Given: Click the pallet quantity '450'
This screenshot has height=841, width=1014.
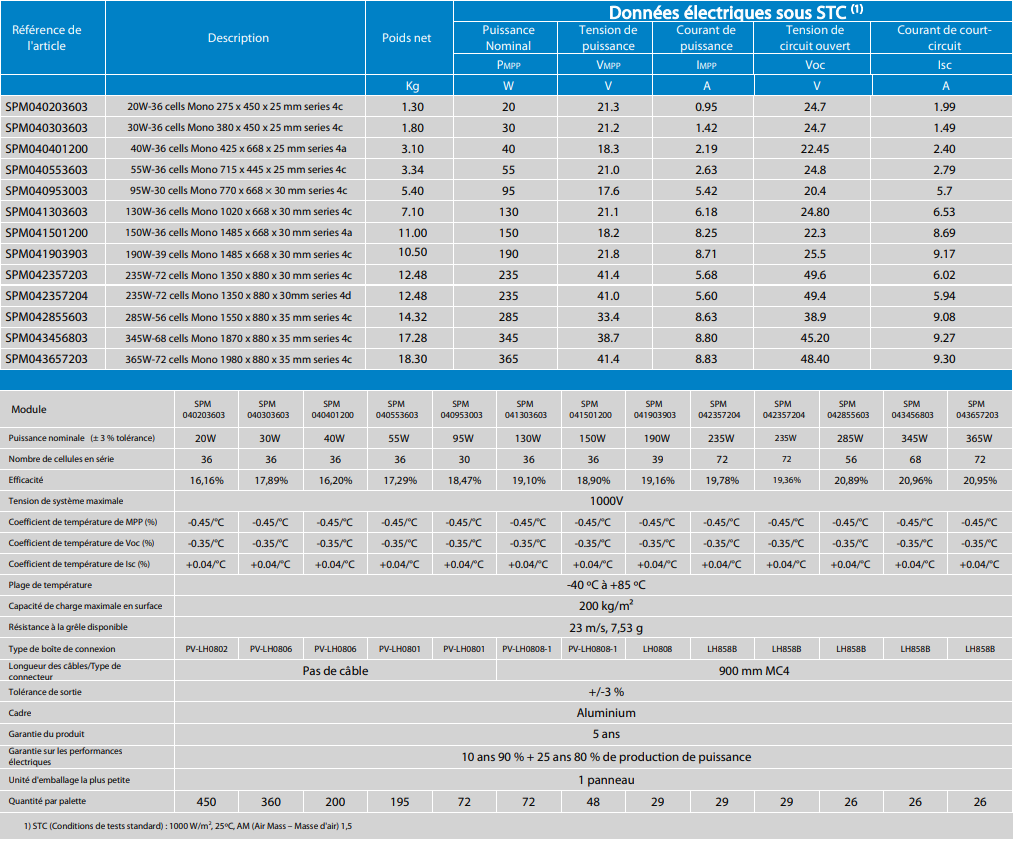Looking at the screenshot, I should pyautogui.click(x=206, y=802).
